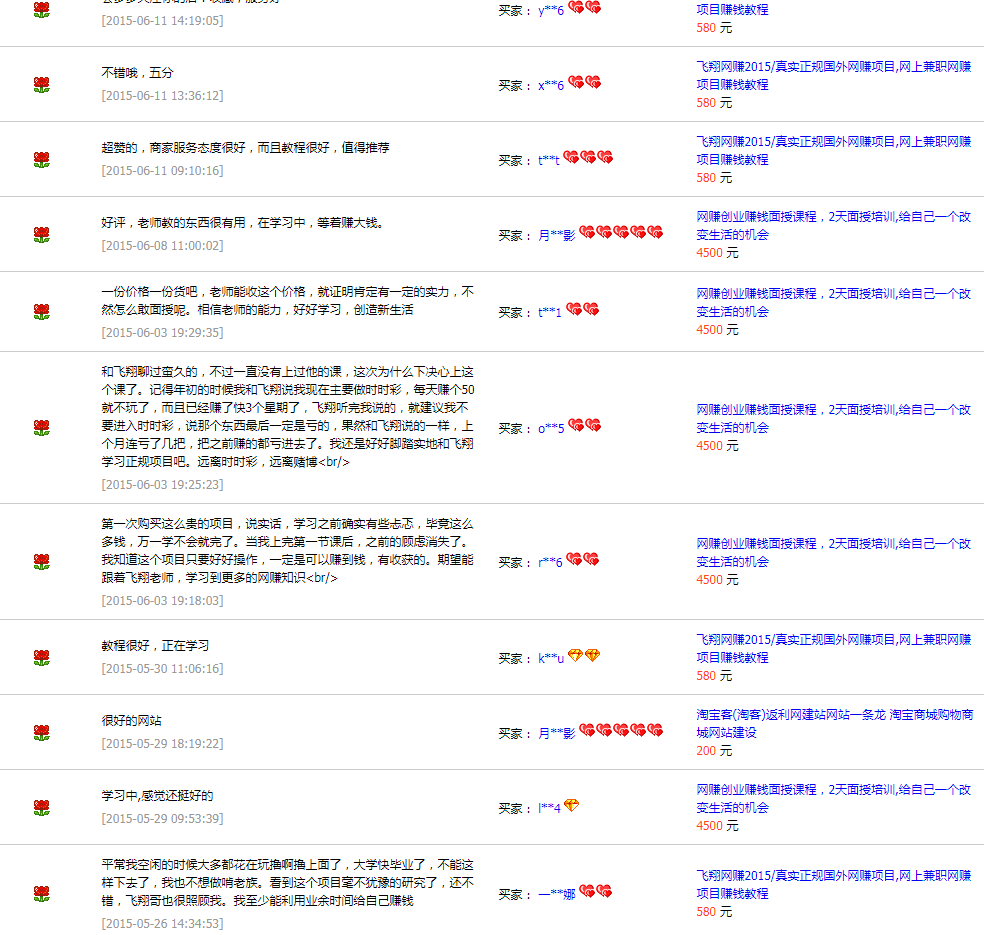Click the heart icons next to buyer o**5
Screen dimensions: 999x935
pos(584,426)
